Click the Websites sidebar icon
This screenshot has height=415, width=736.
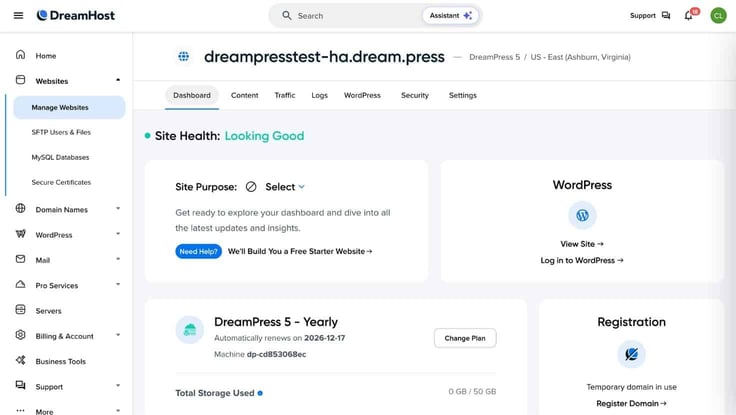tap(21, 80)
